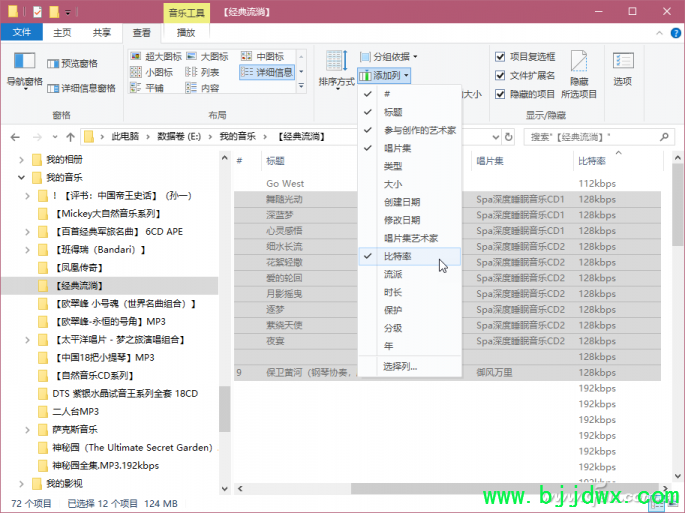Toggle File name extensions (文件扩展名)
This screenshot has height=513, width=685.
500,75
